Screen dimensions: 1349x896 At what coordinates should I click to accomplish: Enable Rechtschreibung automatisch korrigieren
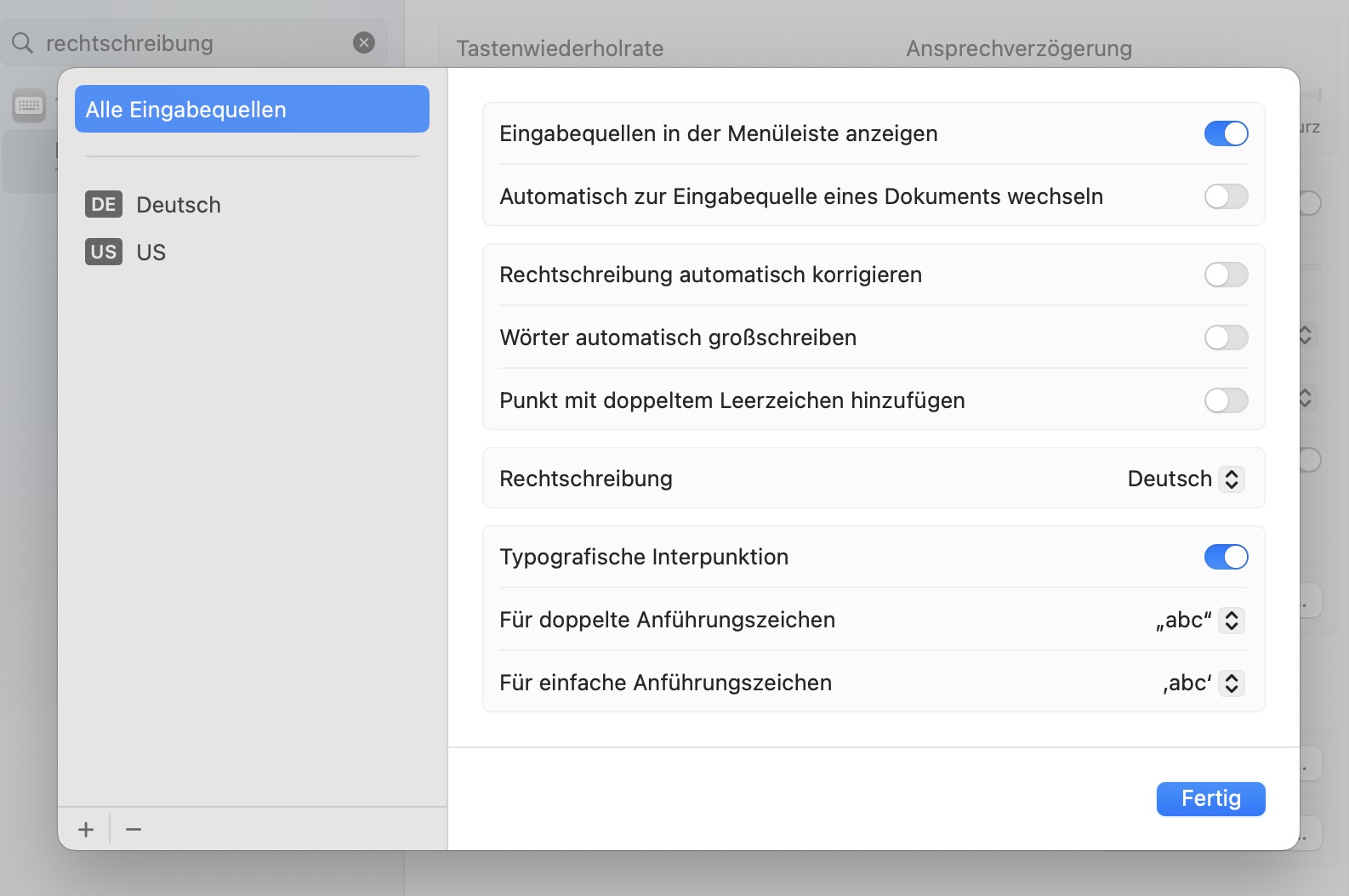[x=1226, y=275]
